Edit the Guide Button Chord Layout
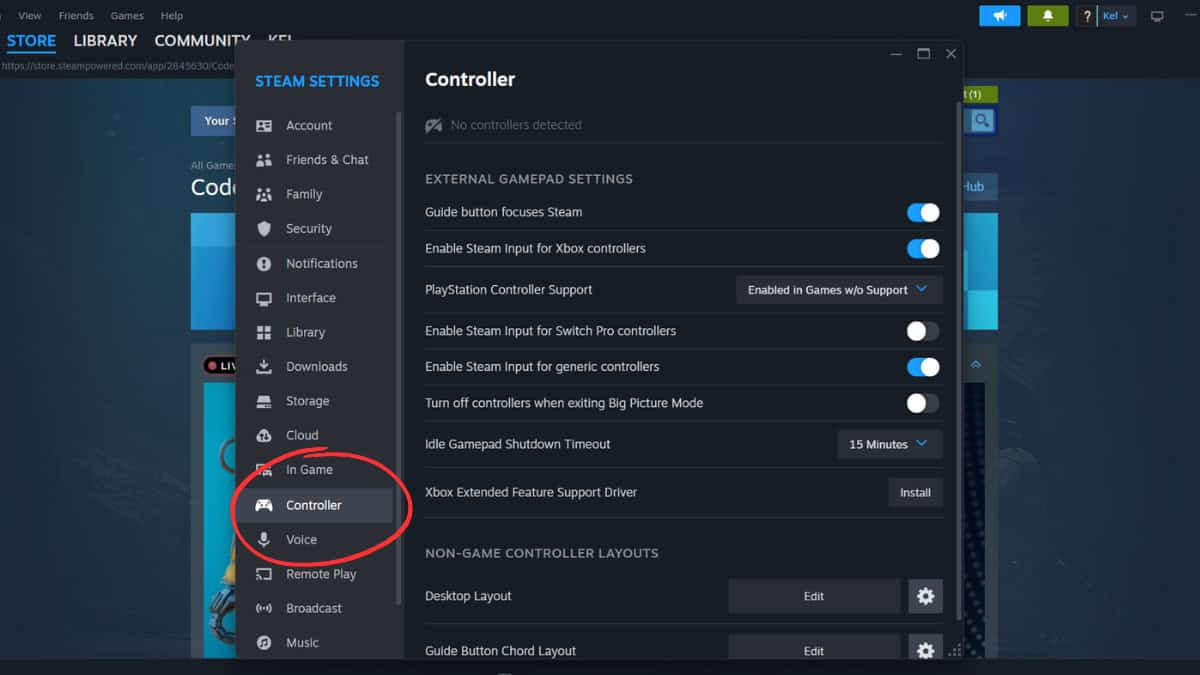Screen dimensions: 1200x675 pyautogui.click(x=814, y=650)
